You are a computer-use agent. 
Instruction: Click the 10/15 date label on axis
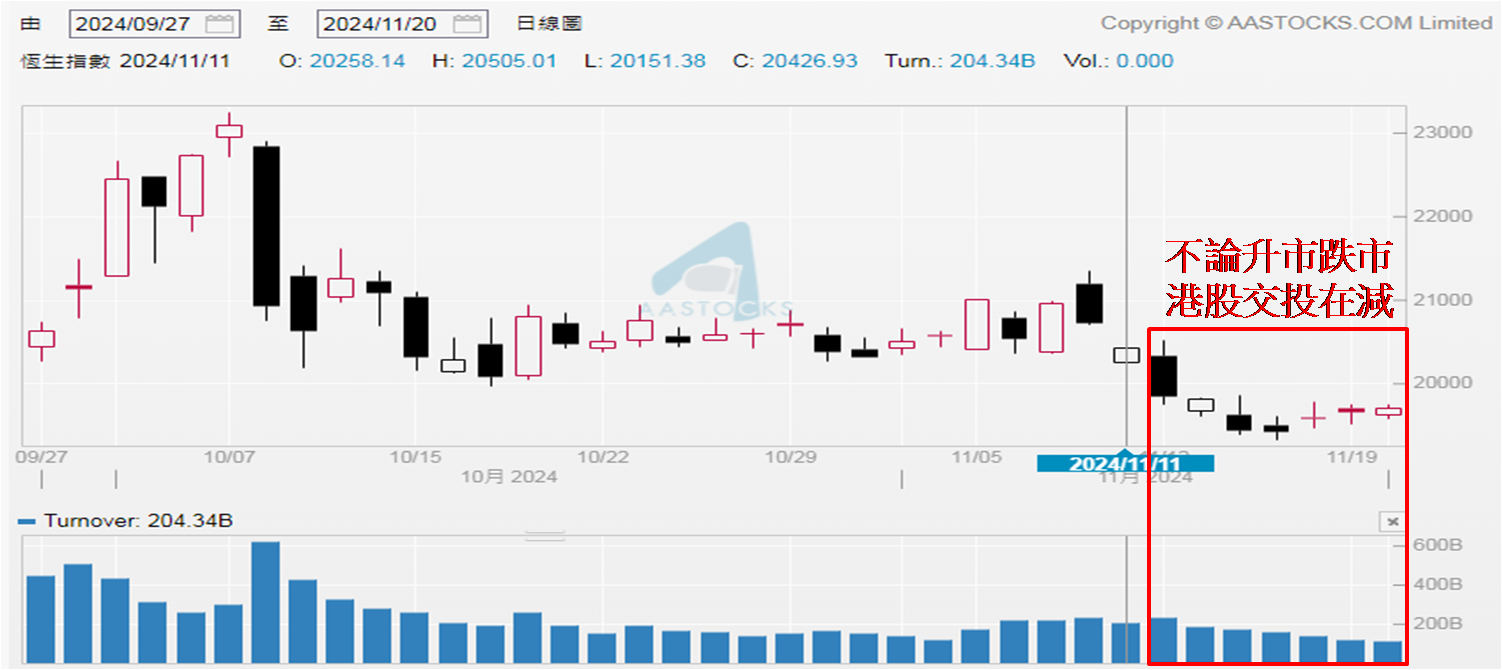click(416, 457)
